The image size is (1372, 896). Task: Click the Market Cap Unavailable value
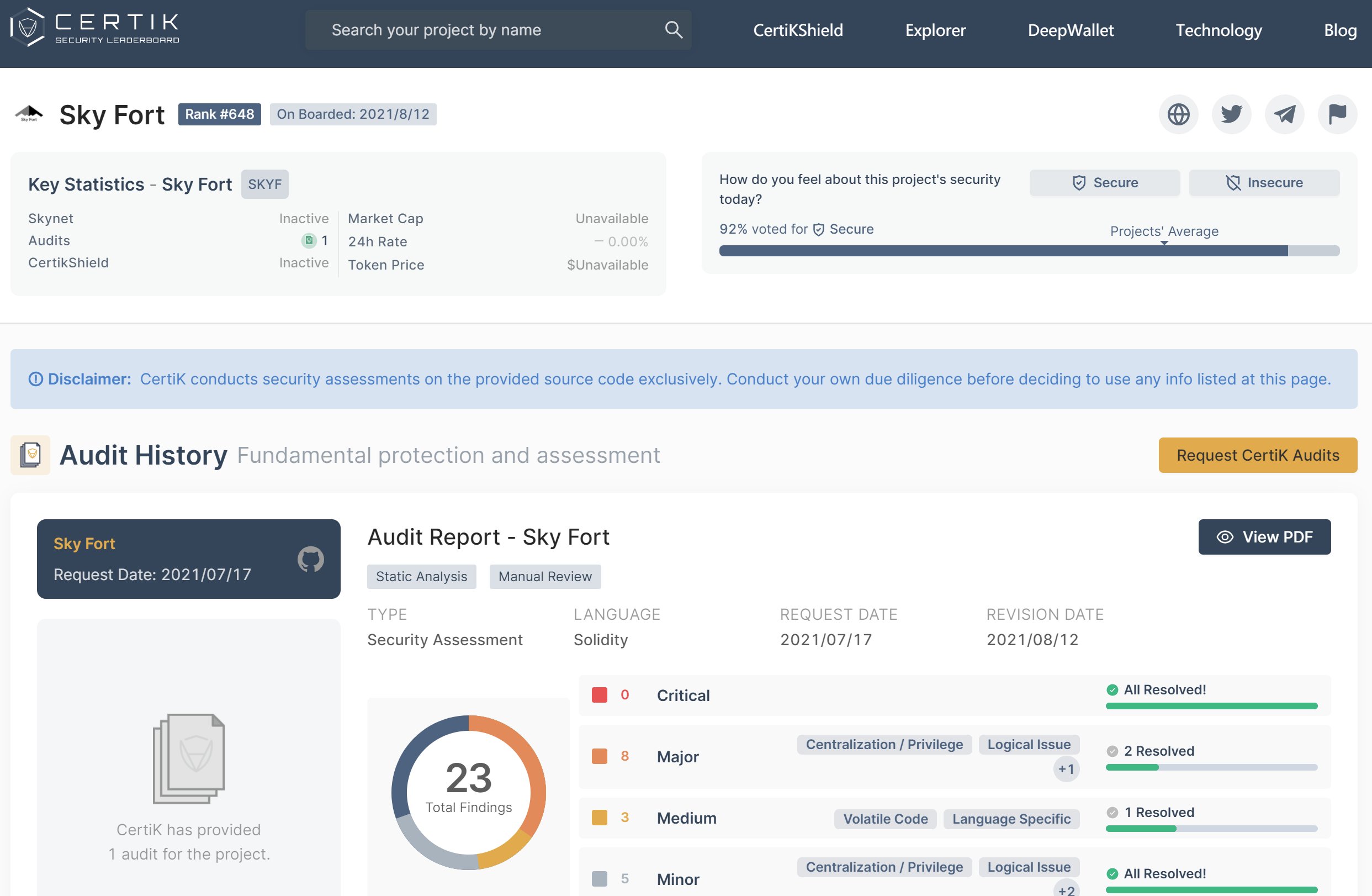tap(612, 219)
